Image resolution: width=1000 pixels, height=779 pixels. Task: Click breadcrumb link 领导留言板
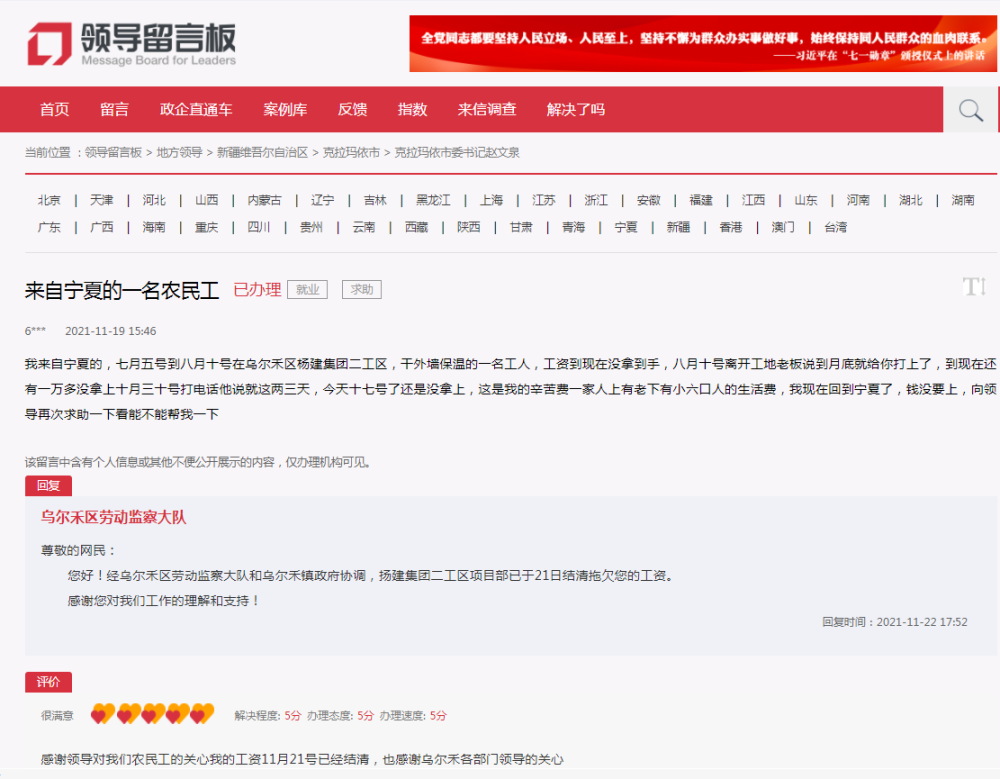tap(113, 152)
